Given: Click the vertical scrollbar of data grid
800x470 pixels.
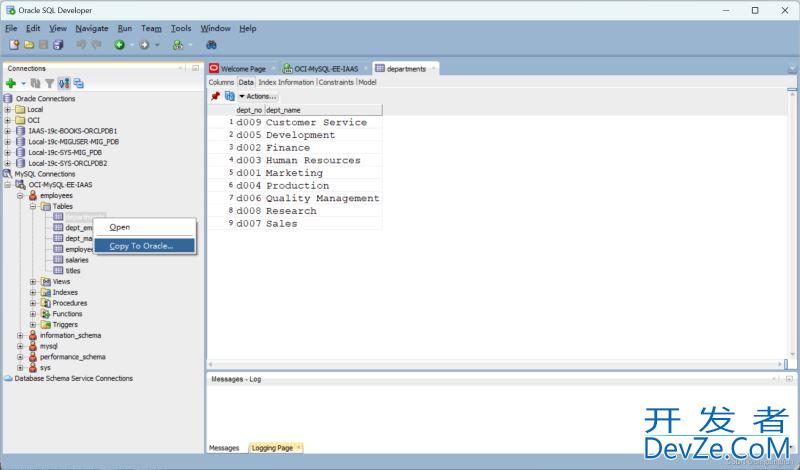Looking at the screenshot, I should (792, 225).
